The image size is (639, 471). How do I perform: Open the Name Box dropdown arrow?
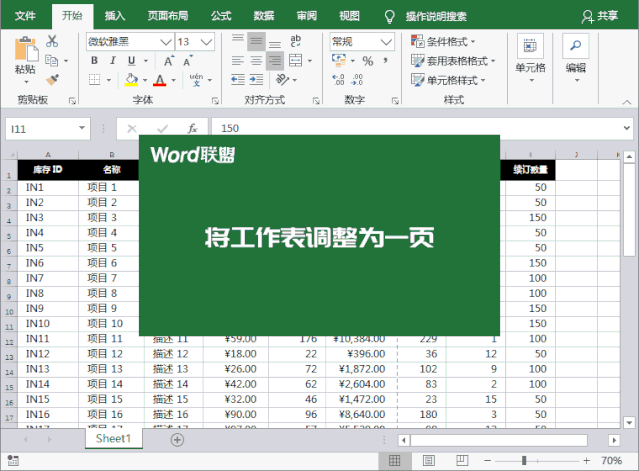(x=82, y=128)
